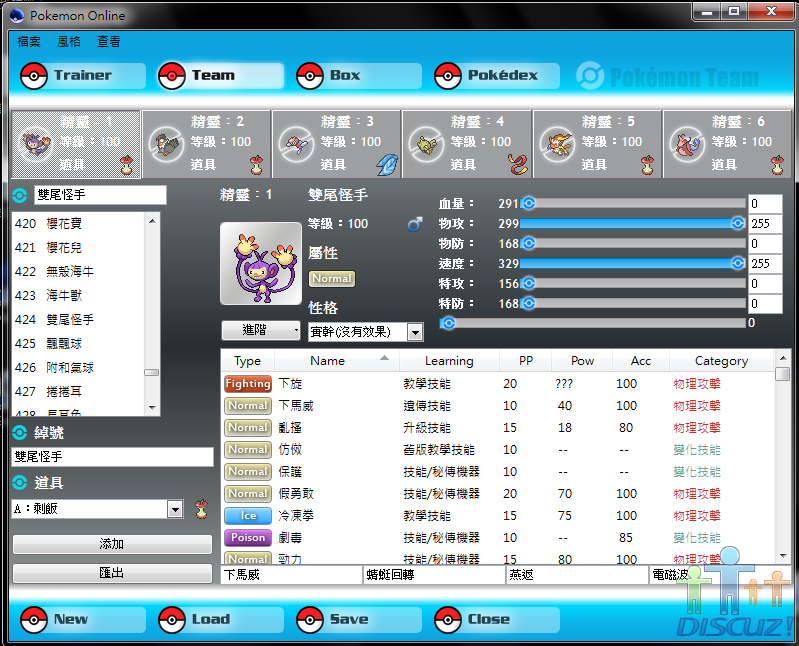The image size is (799, 646).
Task: Click the 物攻 EV value field 255
Action: click(765, 224)
